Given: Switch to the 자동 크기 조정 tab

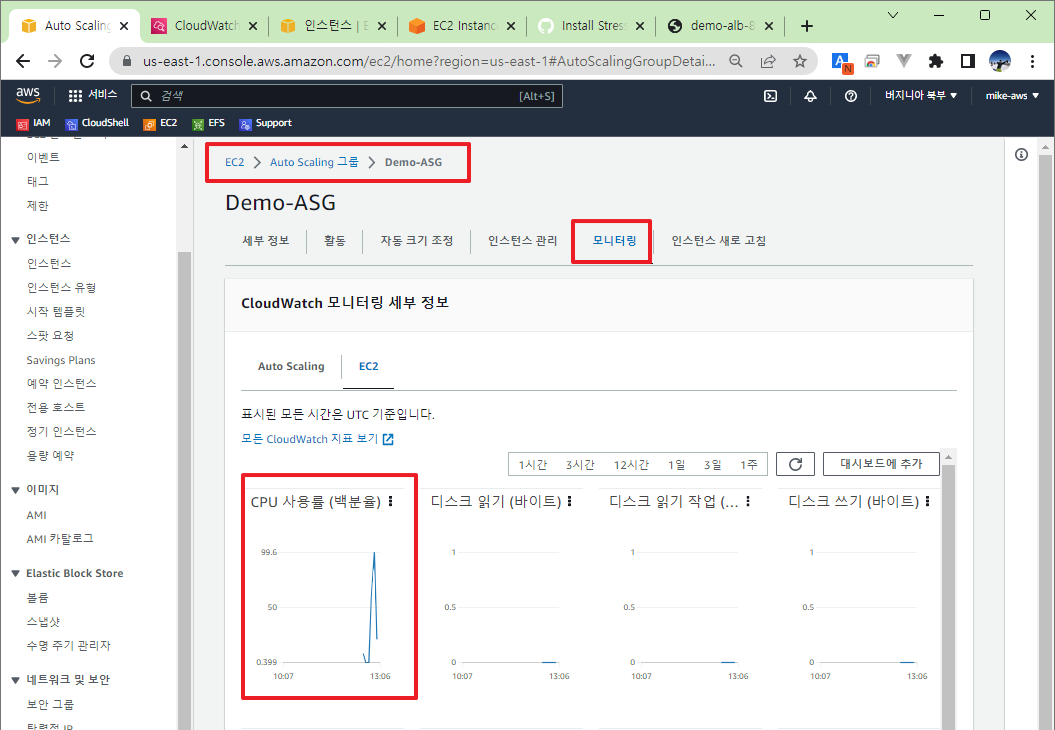Looking at the screenshot, I should coord(416,241).
